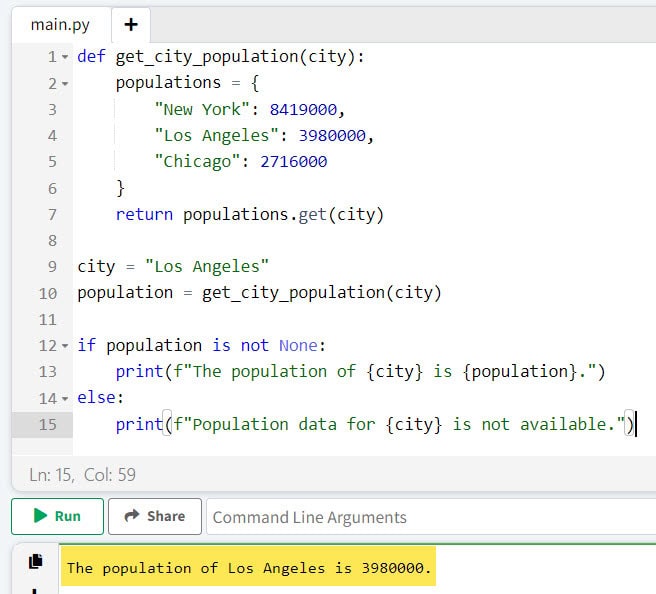The height and width of the screenshot is (594, 656).
Task: Click the number 3980000 on line 4
Action: coord(332,136)
